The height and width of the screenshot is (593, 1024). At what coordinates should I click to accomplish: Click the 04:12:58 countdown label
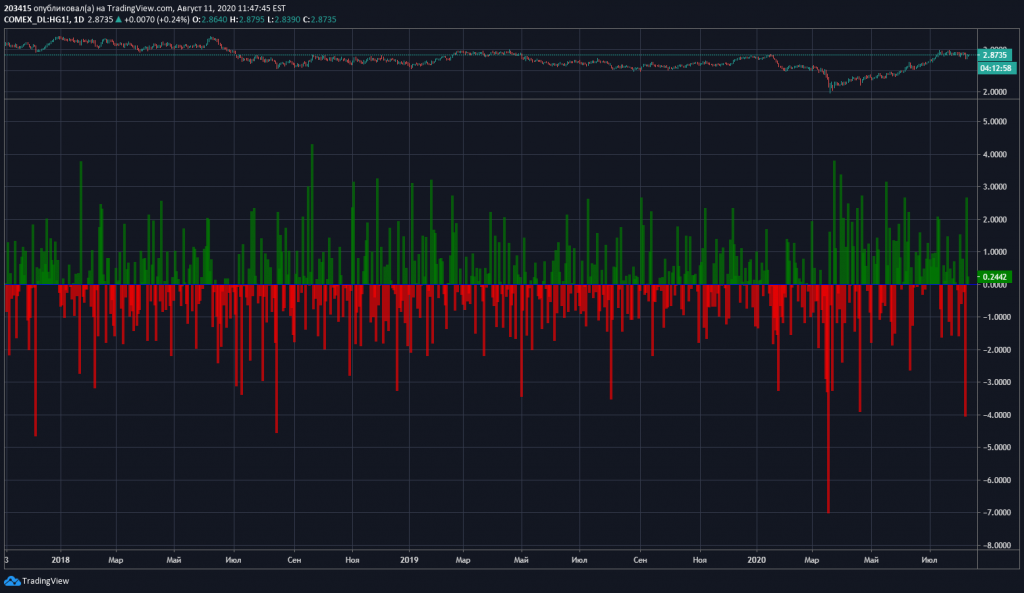pos(996,68)
